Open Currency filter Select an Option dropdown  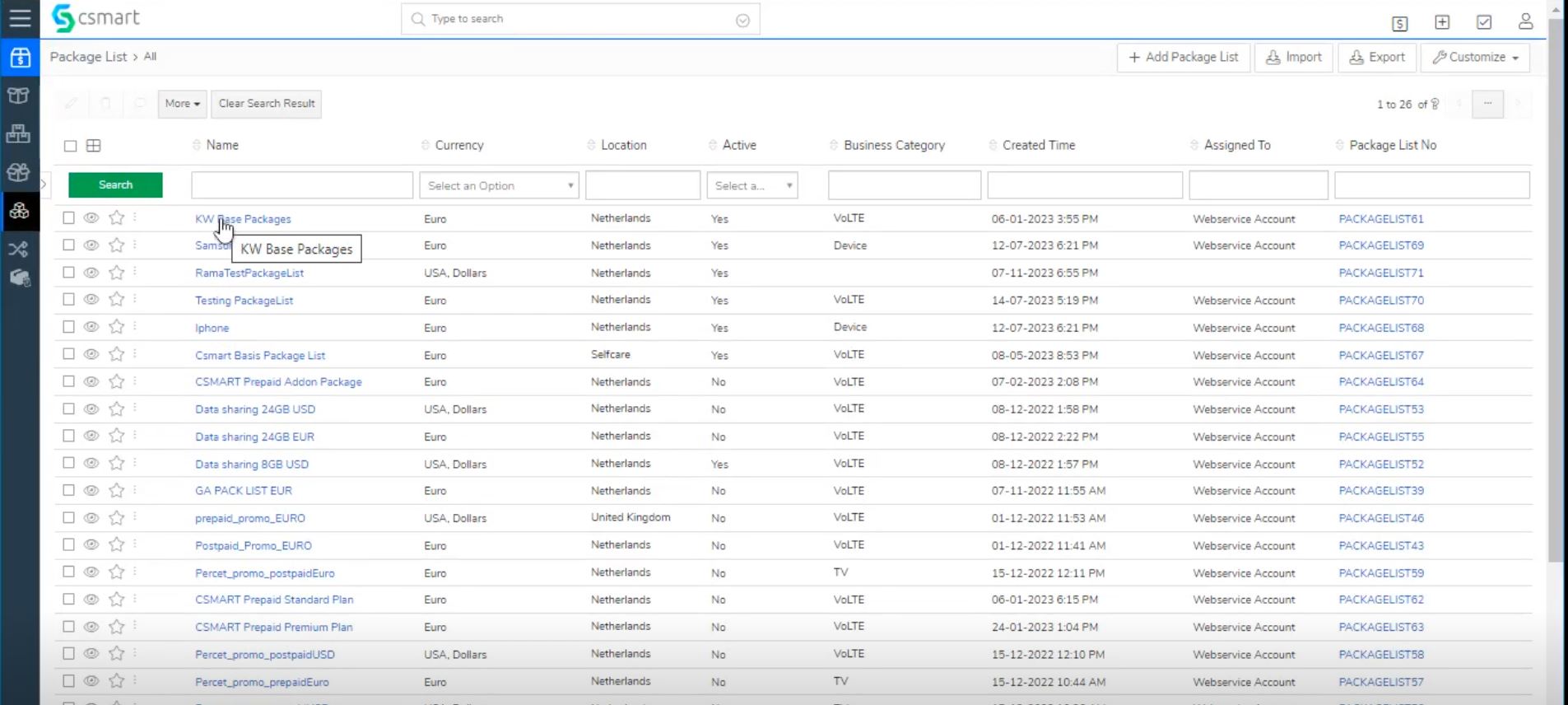click(x=500, y=185)
